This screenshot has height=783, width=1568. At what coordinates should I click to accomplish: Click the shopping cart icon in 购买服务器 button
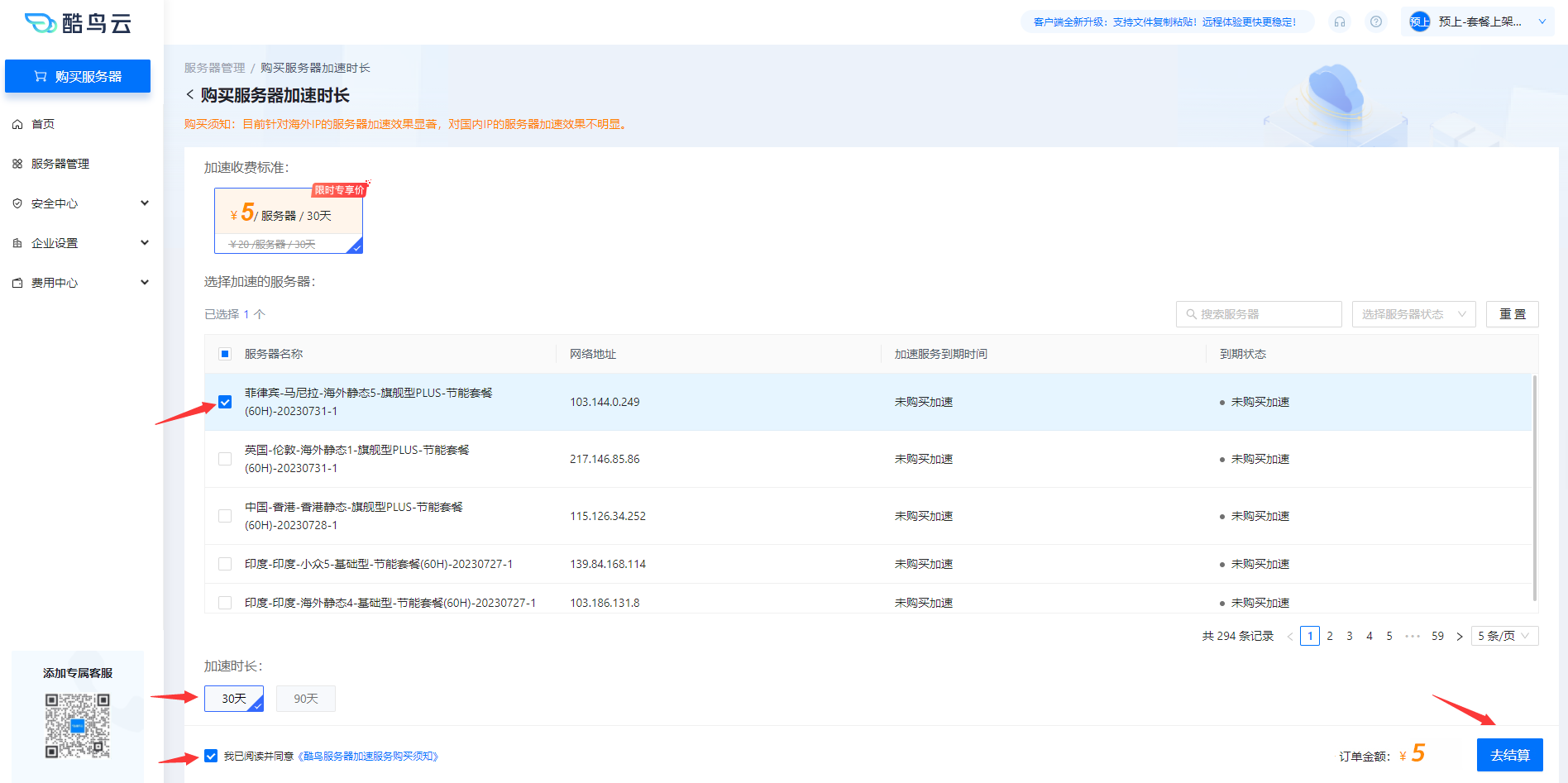[40, 76]
